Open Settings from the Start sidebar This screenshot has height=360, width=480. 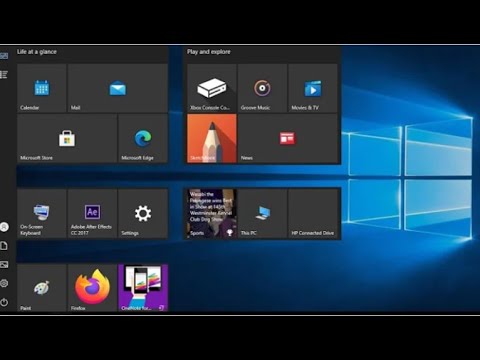pos(4,283)
